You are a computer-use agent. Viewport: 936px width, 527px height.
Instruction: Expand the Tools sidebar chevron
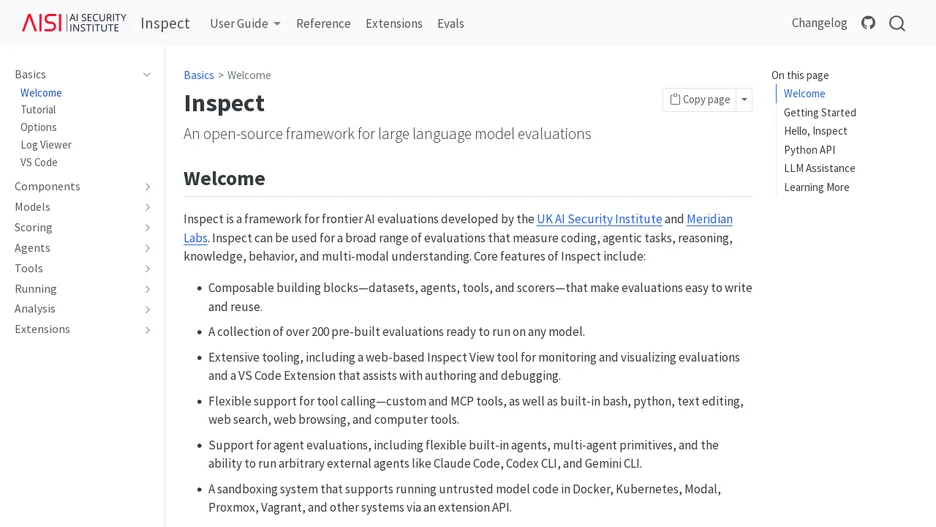147,269
